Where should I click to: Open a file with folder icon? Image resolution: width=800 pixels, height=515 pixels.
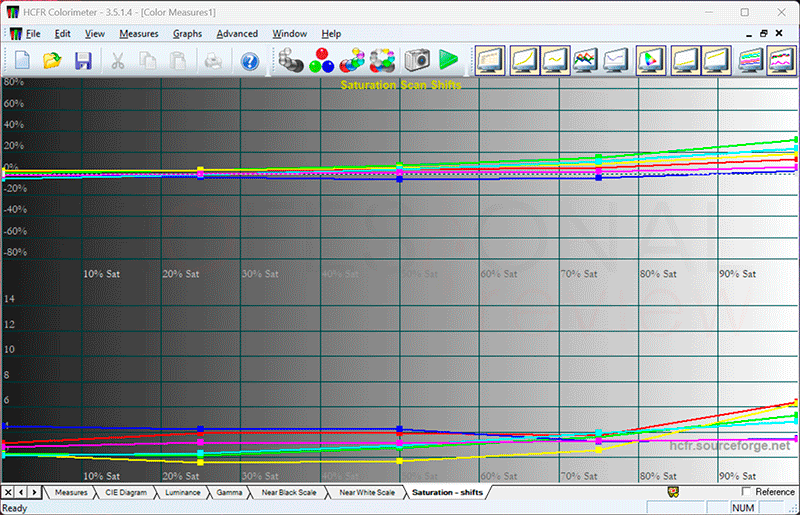53,61
